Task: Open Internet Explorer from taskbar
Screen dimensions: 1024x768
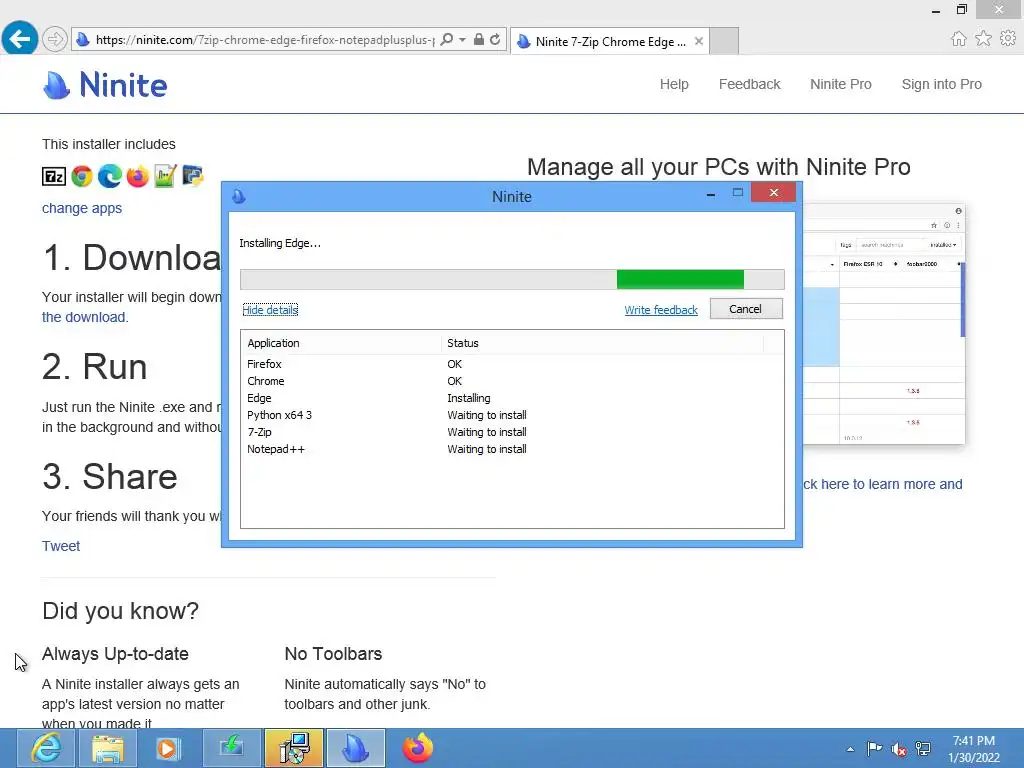Action: pos(46,748)
